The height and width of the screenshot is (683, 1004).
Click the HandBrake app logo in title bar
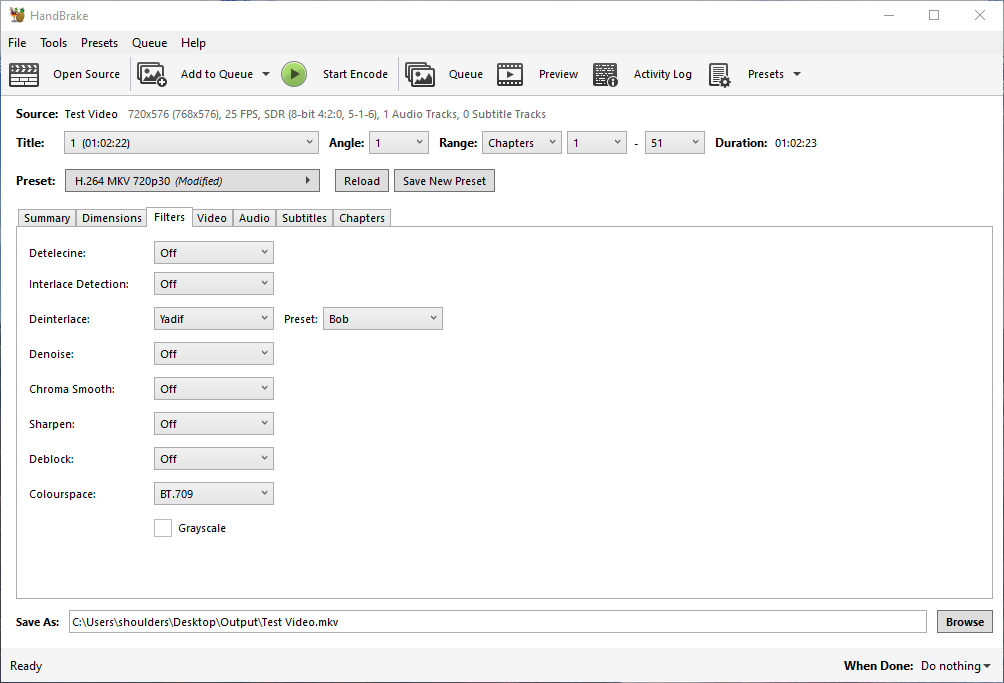tap(17, 15)
